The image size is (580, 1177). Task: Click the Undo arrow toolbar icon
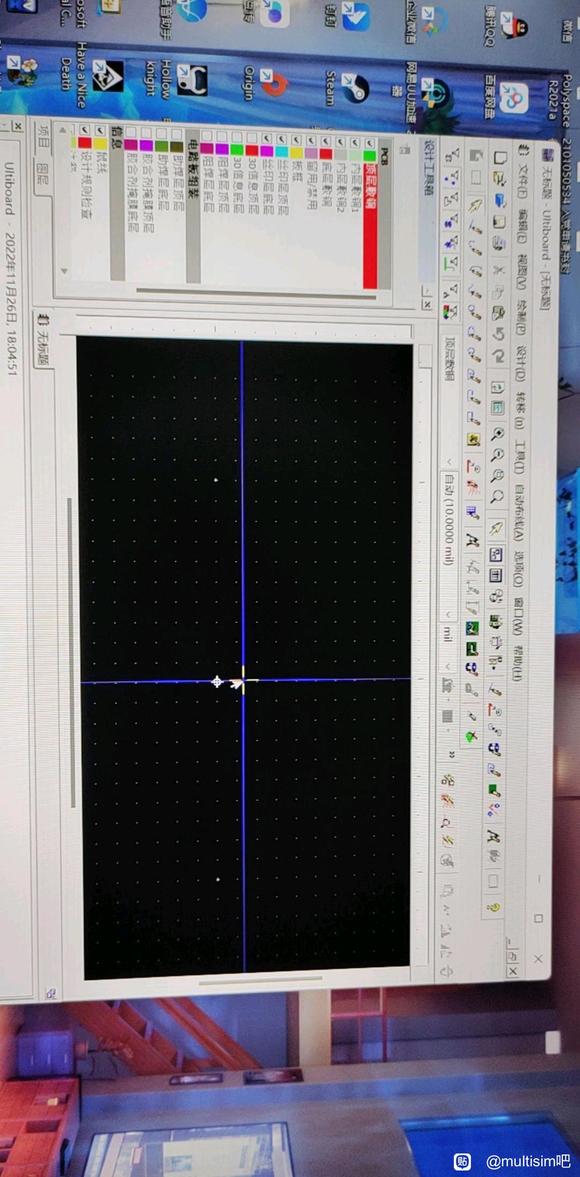coord(499,334)
